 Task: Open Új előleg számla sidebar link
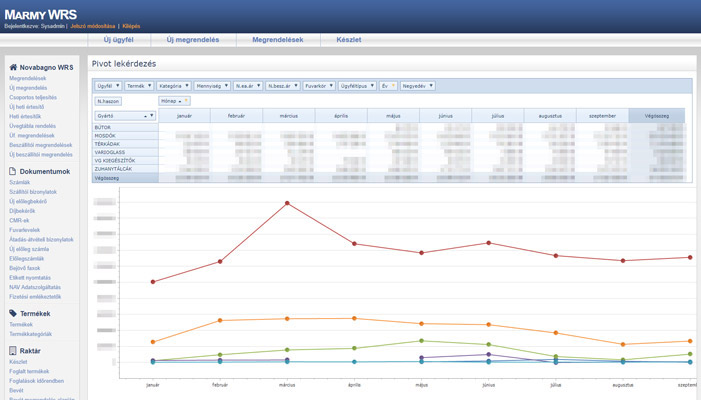pos(29,249)
